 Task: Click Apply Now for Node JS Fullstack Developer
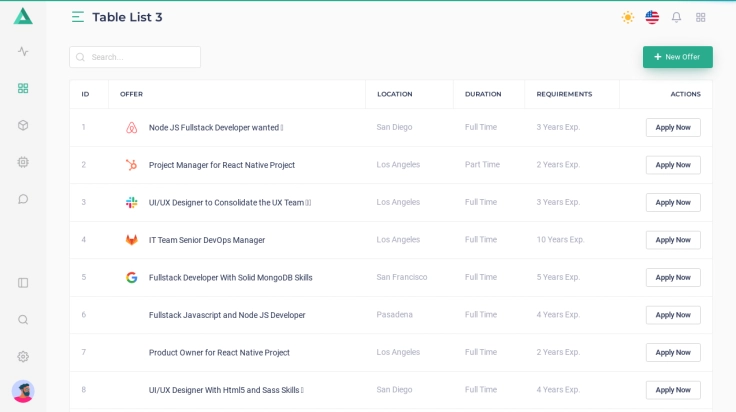click(x=672, y=127)
